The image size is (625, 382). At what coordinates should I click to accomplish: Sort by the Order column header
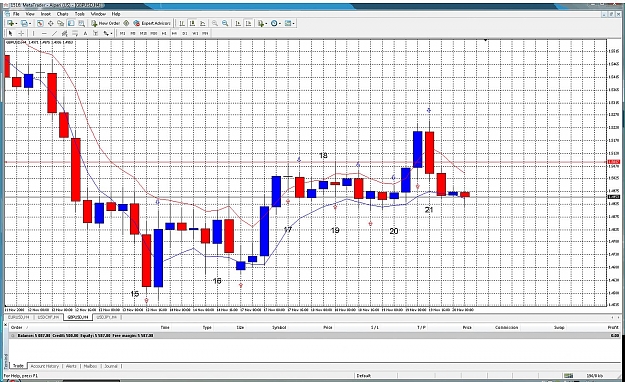tap(17, 327)
